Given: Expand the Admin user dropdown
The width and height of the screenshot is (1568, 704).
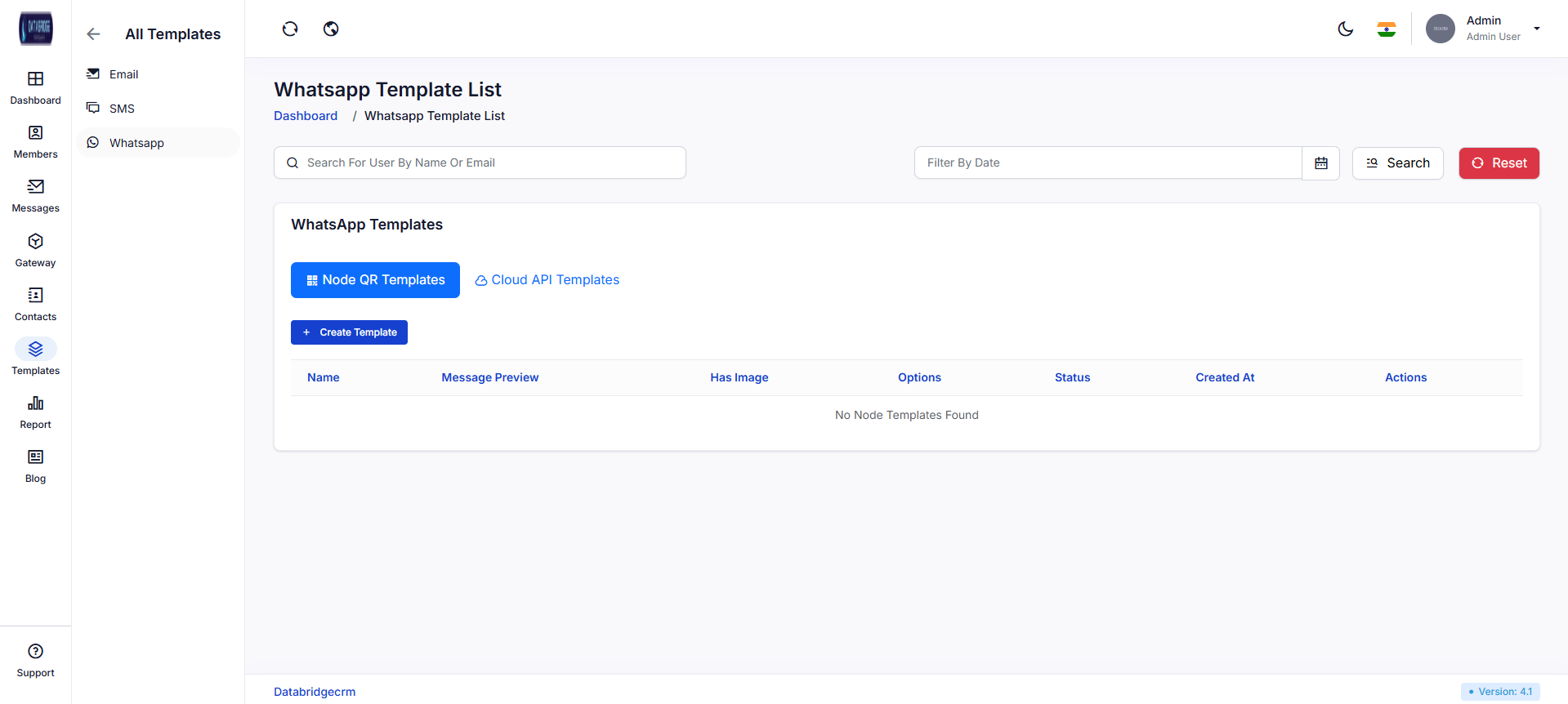Looking at the screenshot, I should (x=1536, y=29).
